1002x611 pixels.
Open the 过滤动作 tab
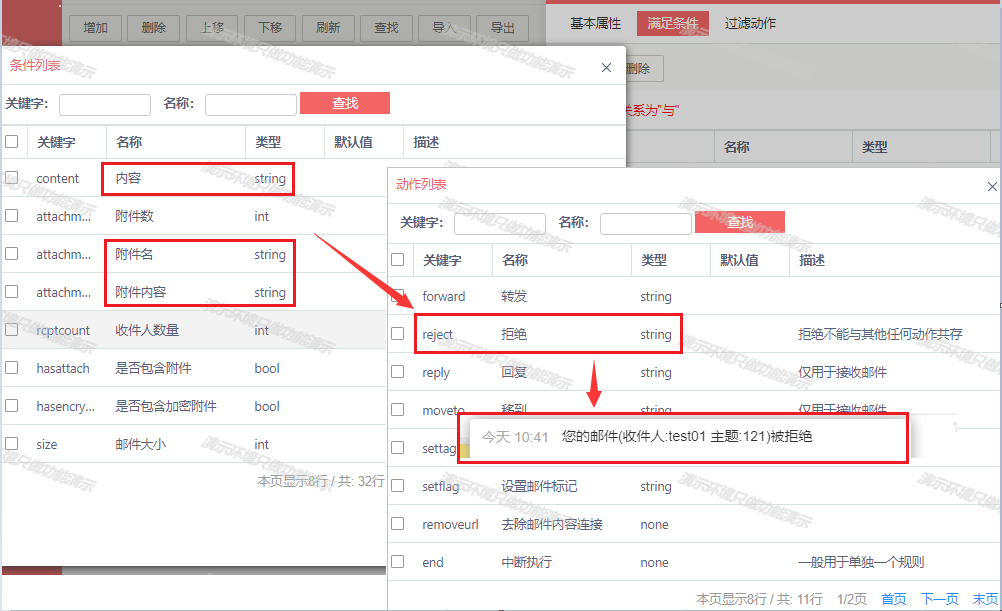750,23
